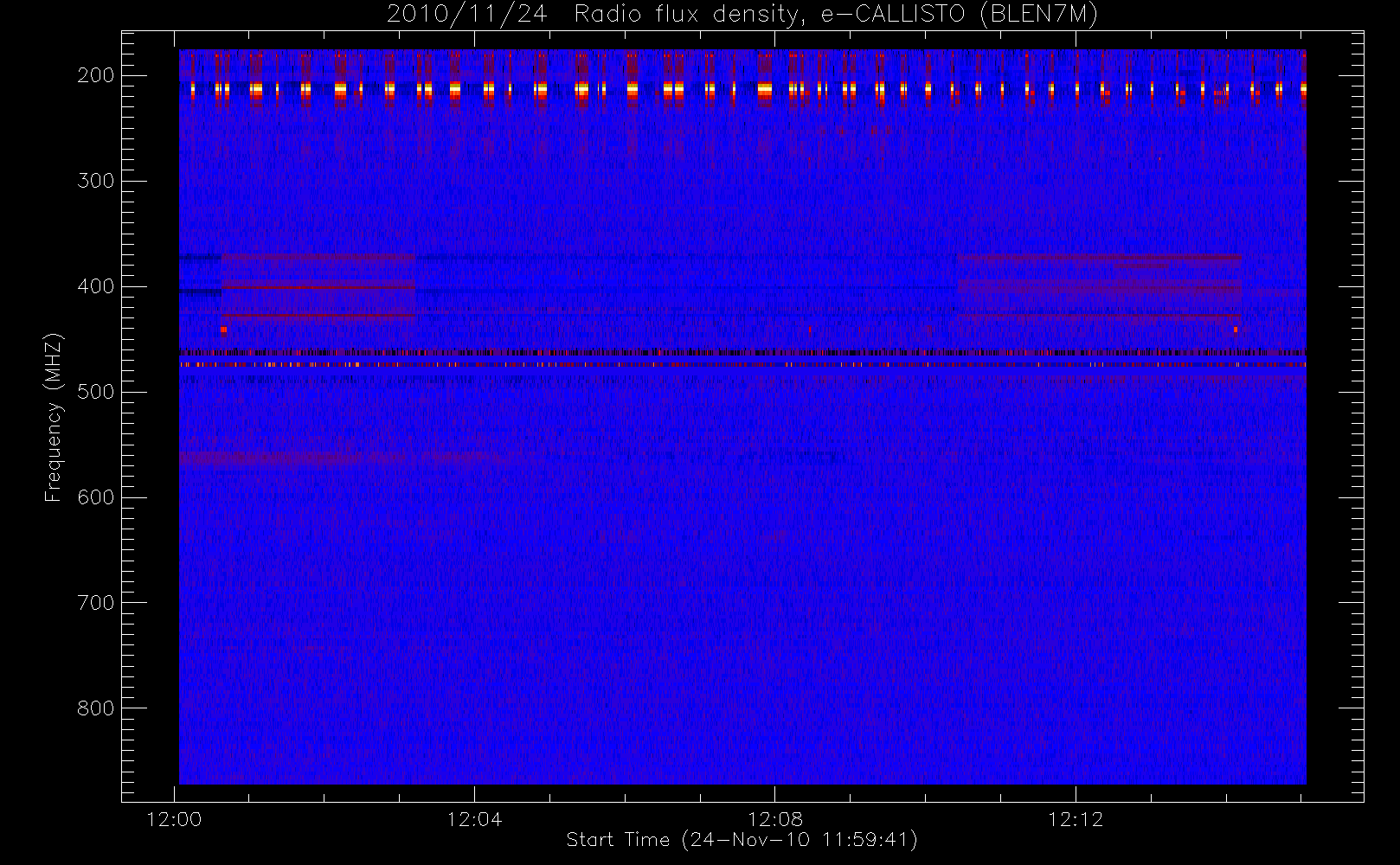The width and height of the screenshot is (1400, 865).
Task: Click the 400 frequency tick label
Action: [x=96, y=286]
